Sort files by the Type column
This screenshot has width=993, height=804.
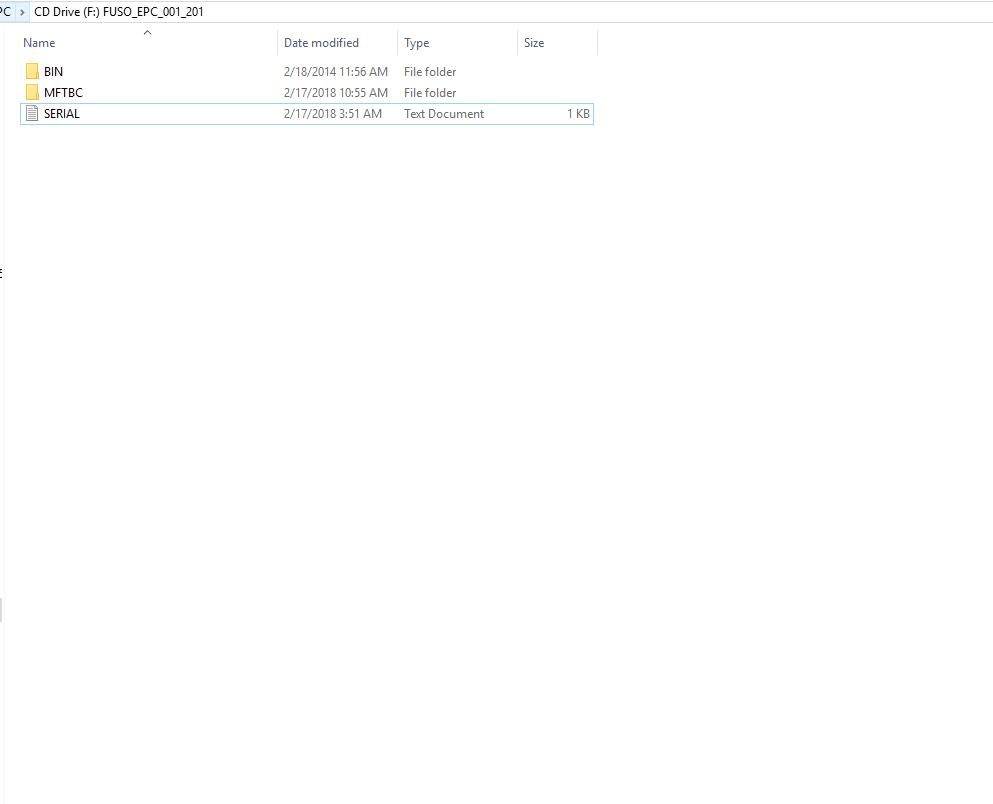[x=417, y=43]
